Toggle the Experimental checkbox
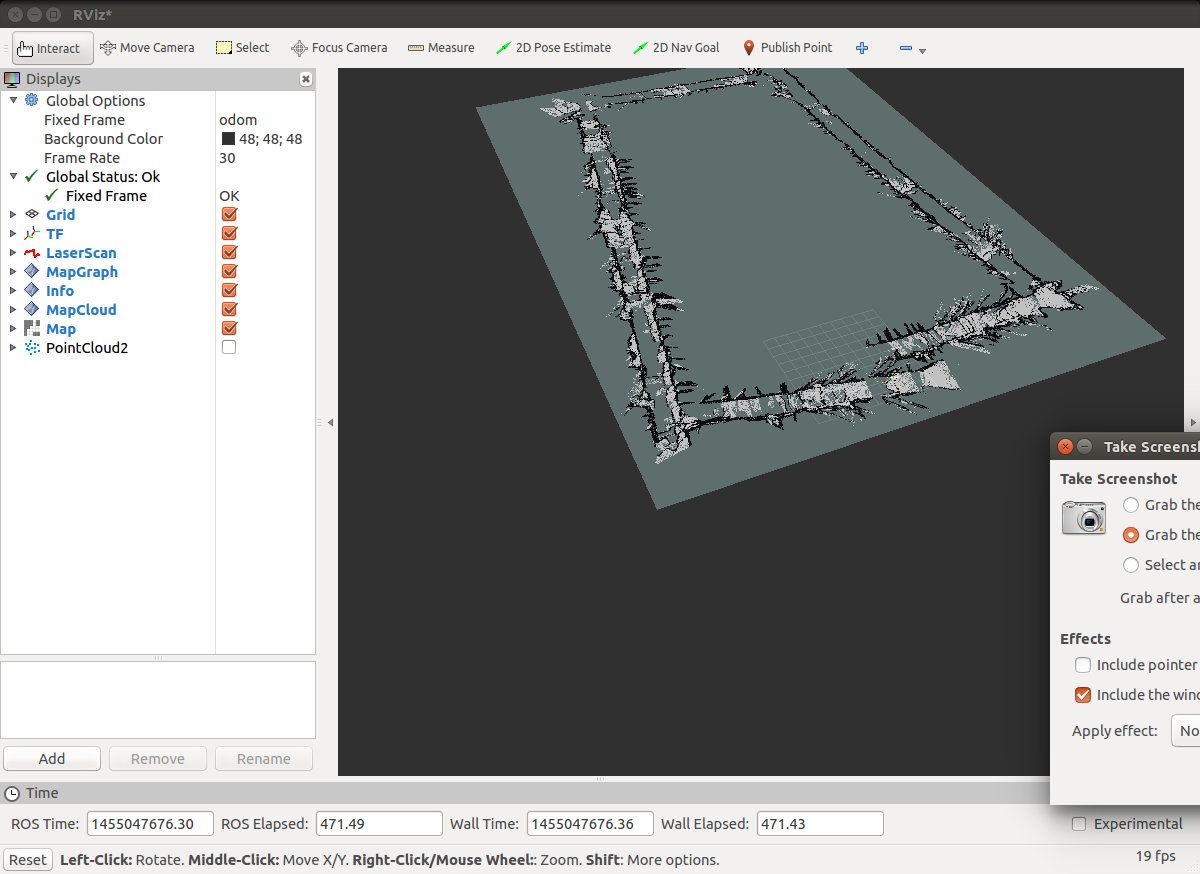The image size is (1200, 874). point(1079,824)
